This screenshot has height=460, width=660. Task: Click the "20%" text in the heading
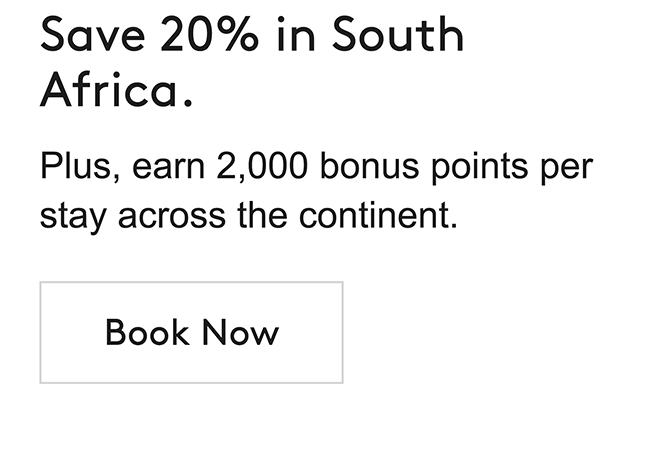point(208,36)
